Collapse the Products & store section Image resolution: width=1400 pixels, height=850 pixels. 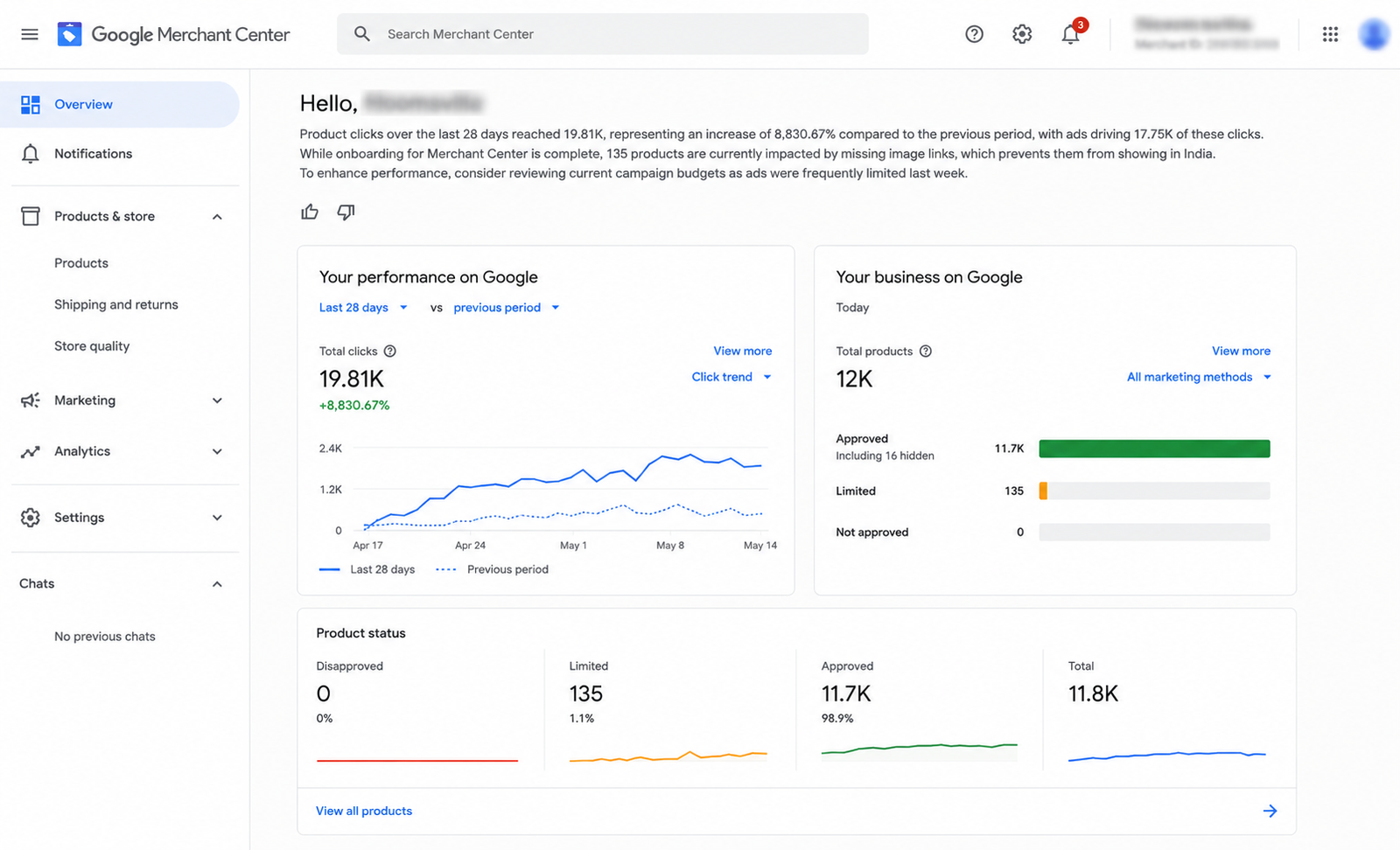[217, 217]
